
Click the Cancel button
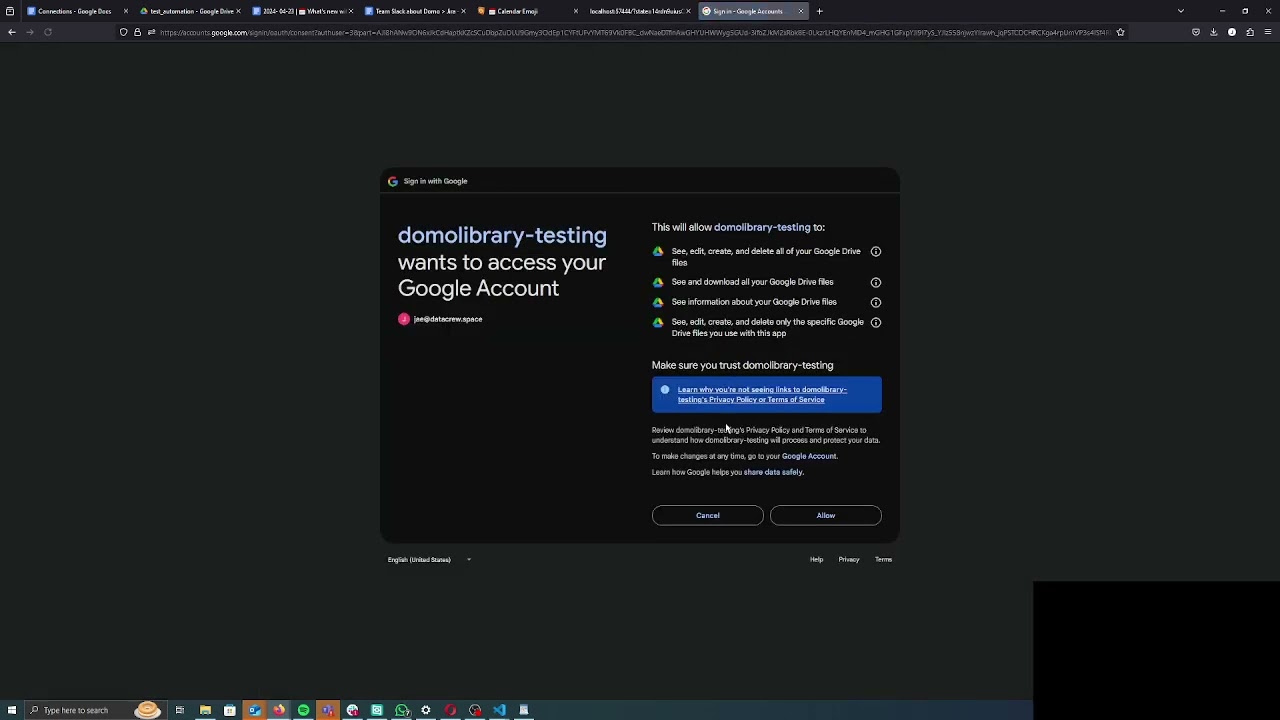pos(708,515)
